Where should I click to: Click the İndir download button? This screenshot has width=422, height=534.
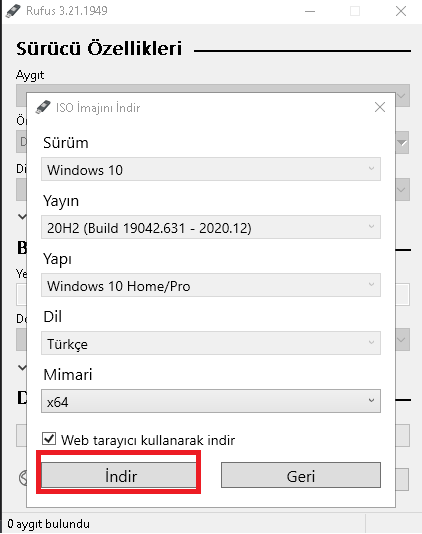pyautogui.click(x=119, y=475)
